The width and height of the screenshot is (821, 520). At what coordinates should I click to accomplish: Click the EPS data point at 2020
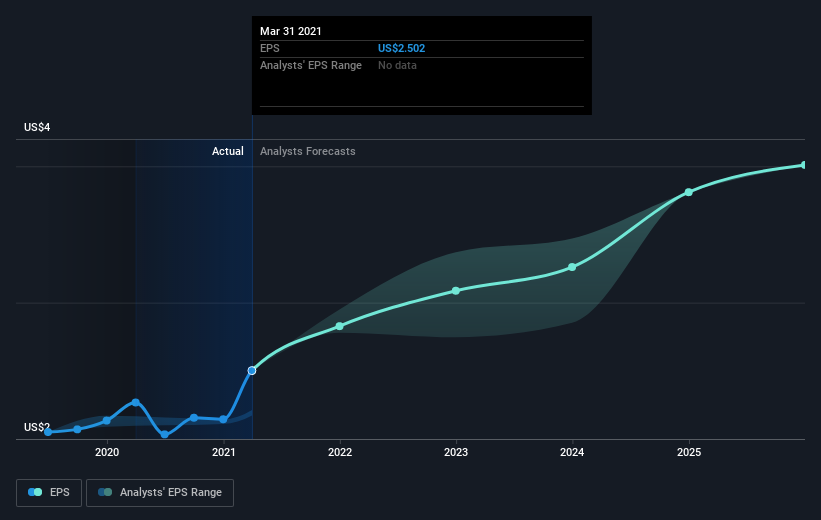click(x=107, y=421)
